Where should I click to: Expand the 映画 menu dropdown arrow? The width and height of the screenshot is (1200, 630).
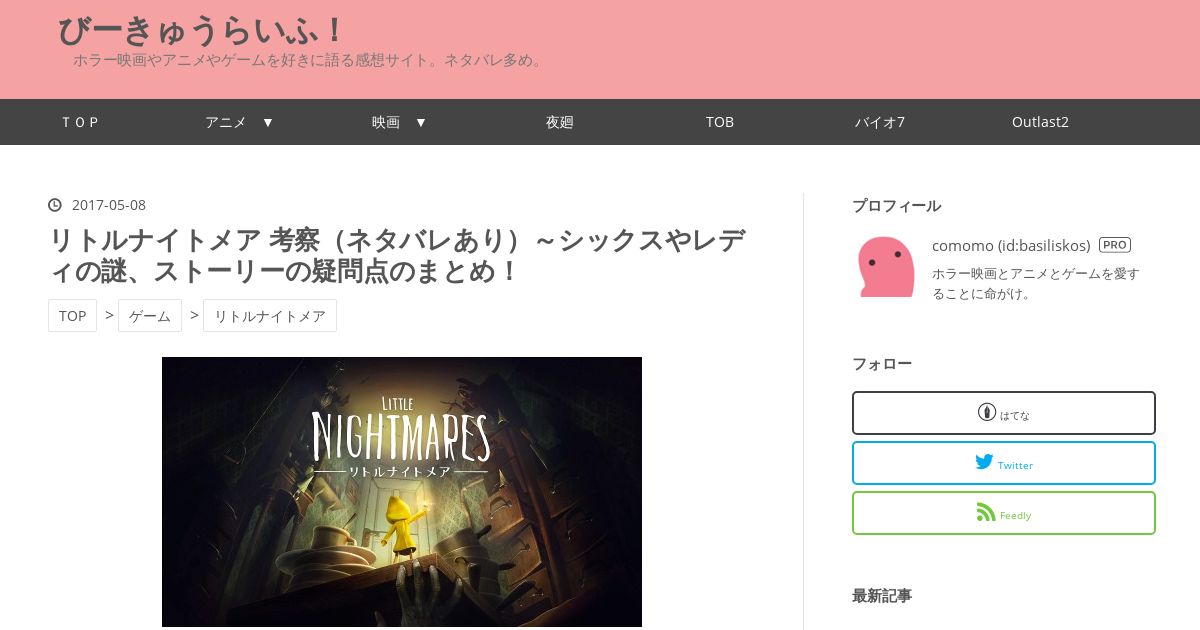point(421,122)
